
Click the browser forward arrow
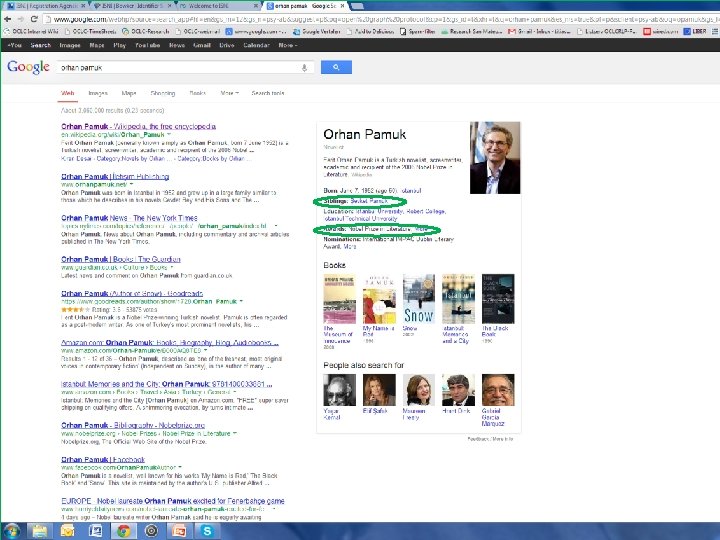[21, 19]
